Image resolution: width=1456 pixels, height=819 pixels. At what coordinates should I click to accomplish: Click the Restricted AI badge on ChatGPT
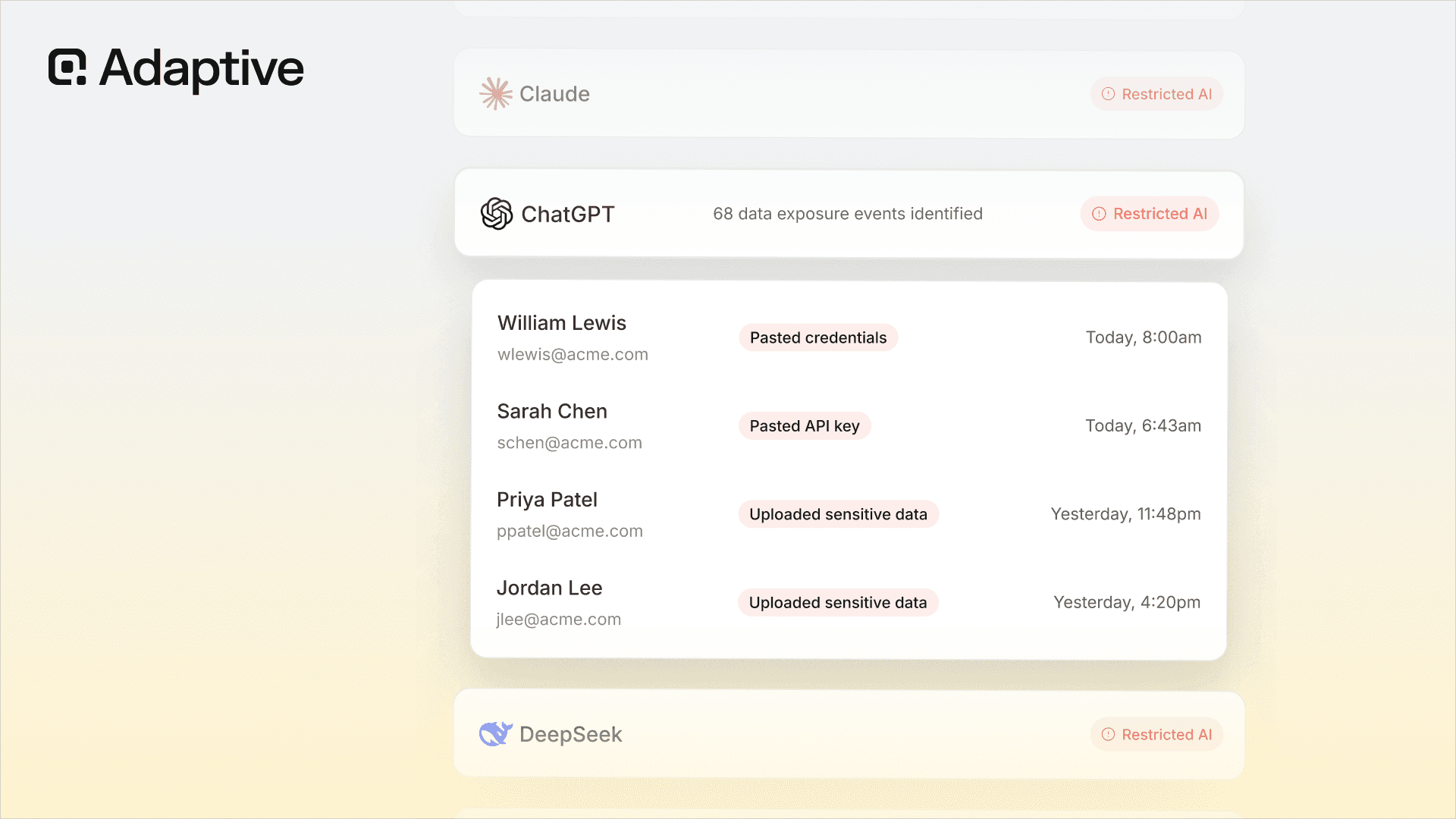(x=1150, y=214)
